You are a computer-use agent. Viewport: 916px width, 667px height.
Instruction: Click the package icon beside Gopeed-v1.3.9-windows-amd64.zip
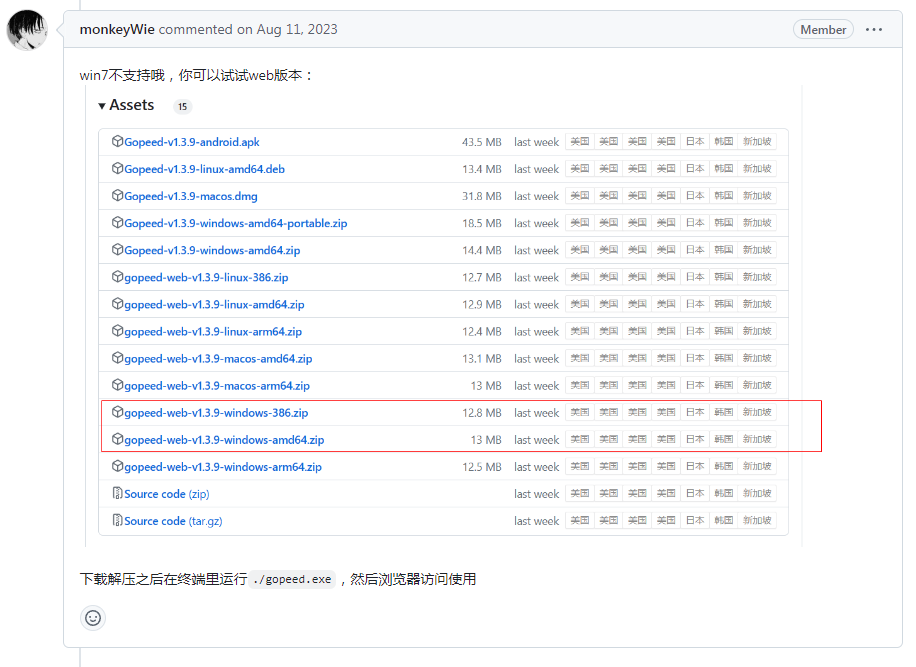[117, 249]
